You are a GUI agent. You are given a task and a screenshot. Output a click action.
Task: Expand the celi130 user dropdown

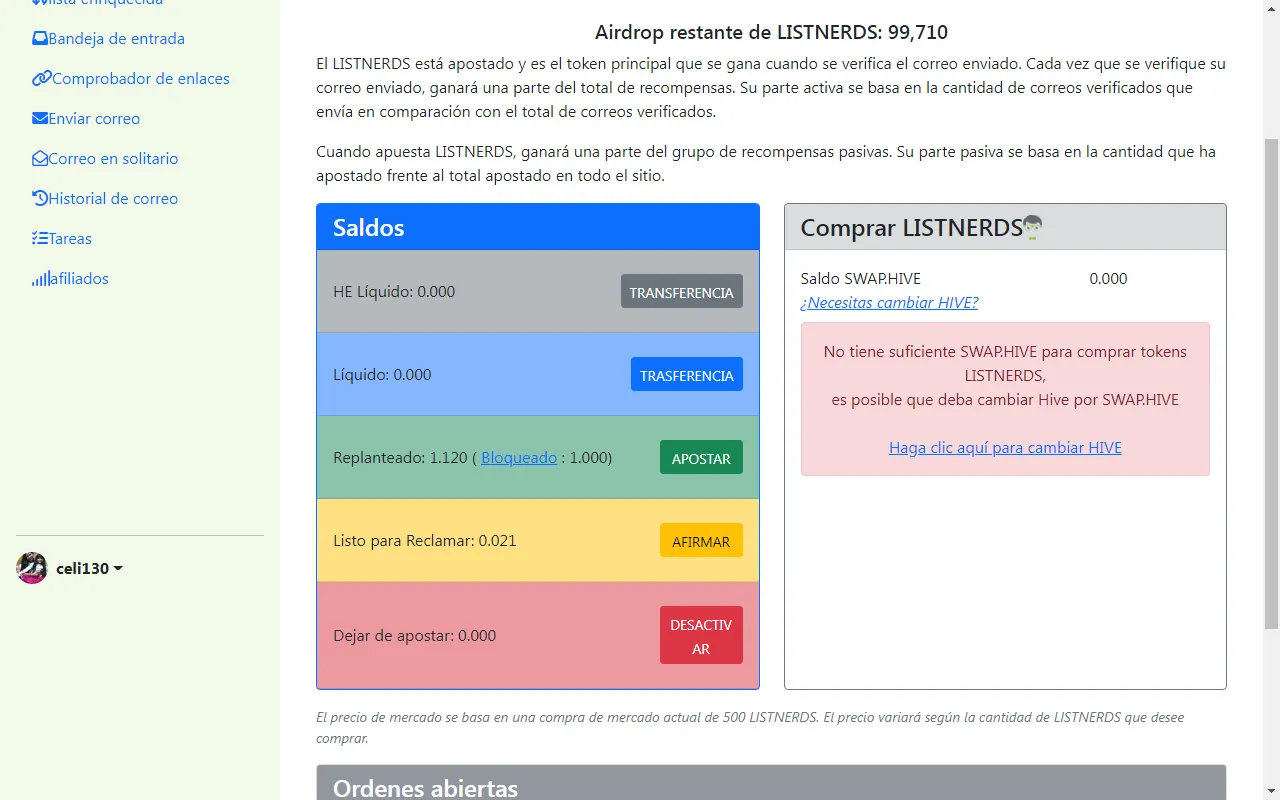click(x=89, y=569)
